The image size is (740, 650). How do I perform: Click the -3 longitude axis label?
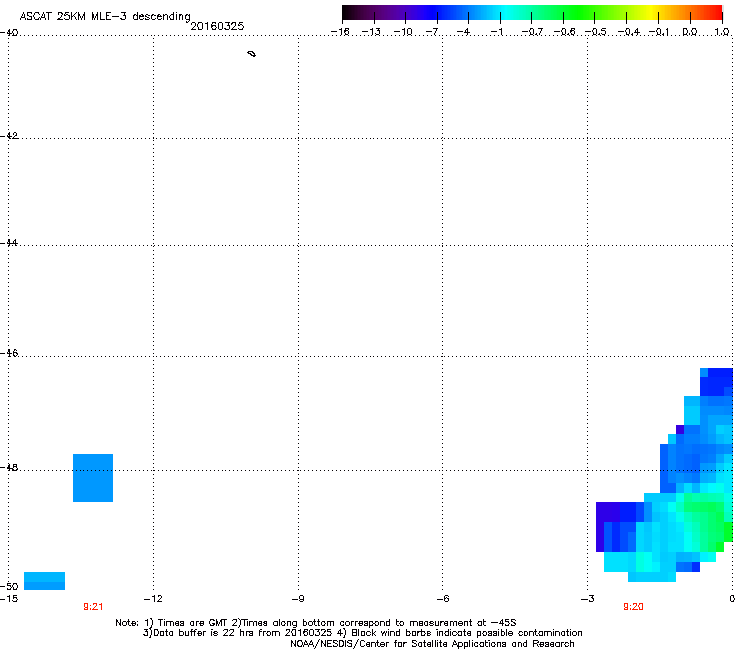point(587,599)
